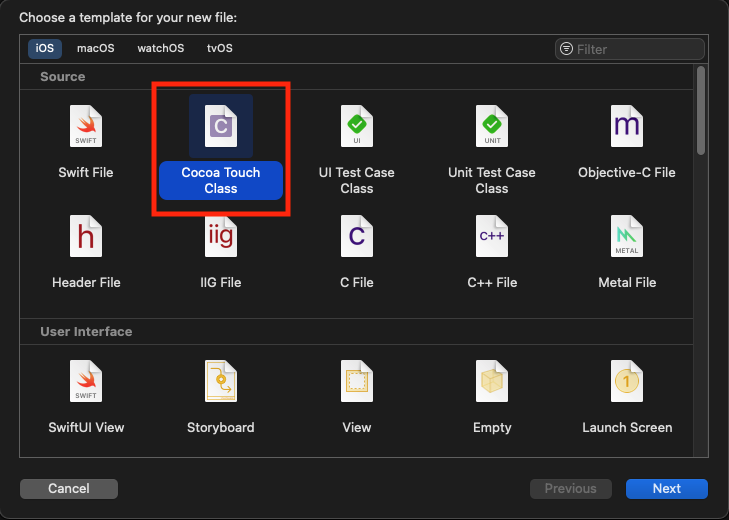Screen dimensions: 729x520
Task: Select the IIG File template icon
Action: point(221,236)
